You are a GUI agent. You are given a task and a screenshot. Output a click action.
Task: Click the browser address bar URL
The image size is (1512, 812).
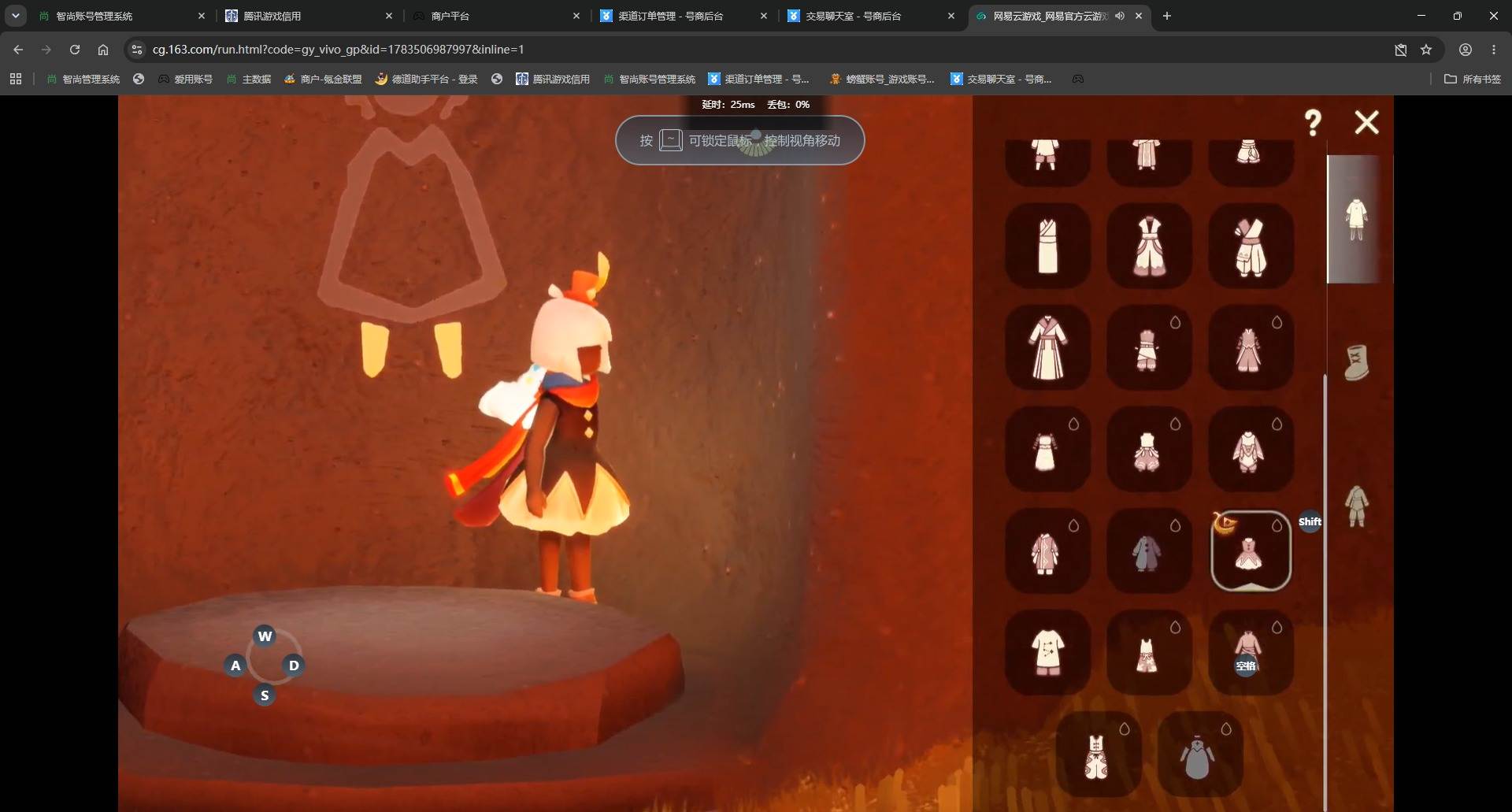pyautogui.click(x=339, y=49)
